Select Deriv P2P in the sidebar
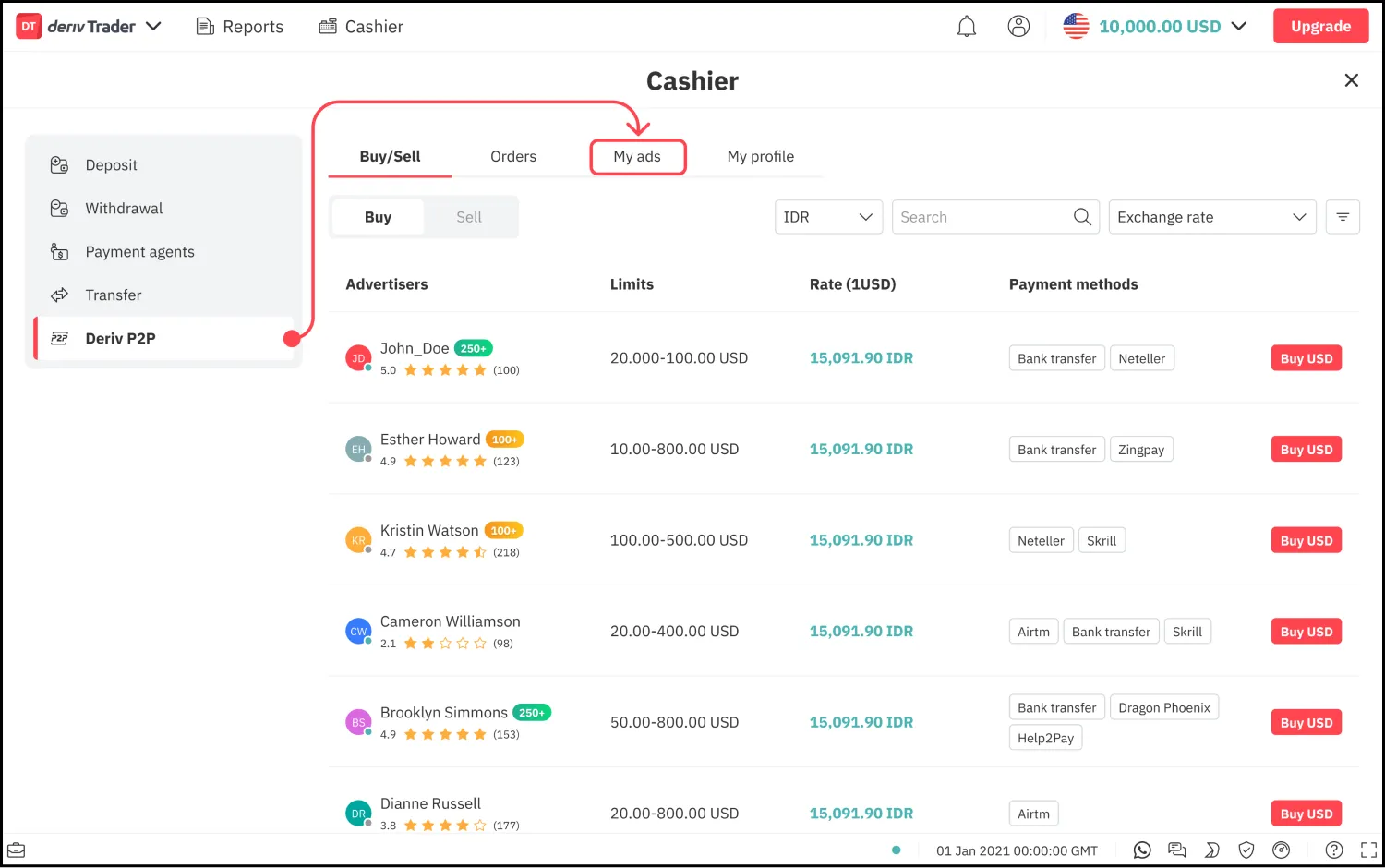The image size is (1385, 868). (166, 339)
